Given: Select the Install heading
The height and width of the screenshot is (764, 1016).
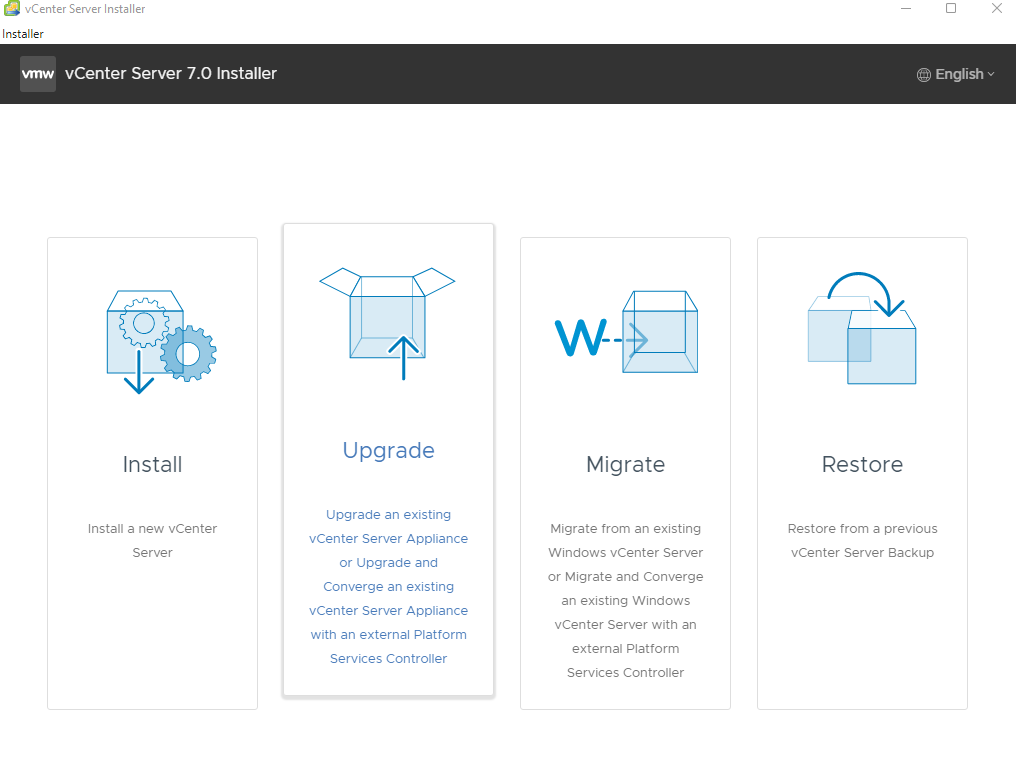Looking at the screenshot, I should pos(152,465).
